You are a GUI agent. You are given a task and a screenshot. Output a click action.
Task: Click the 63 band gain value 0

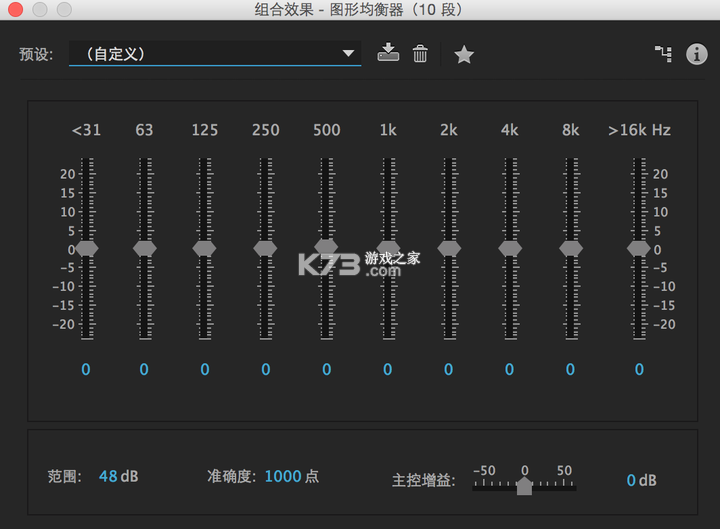(144, 370)
